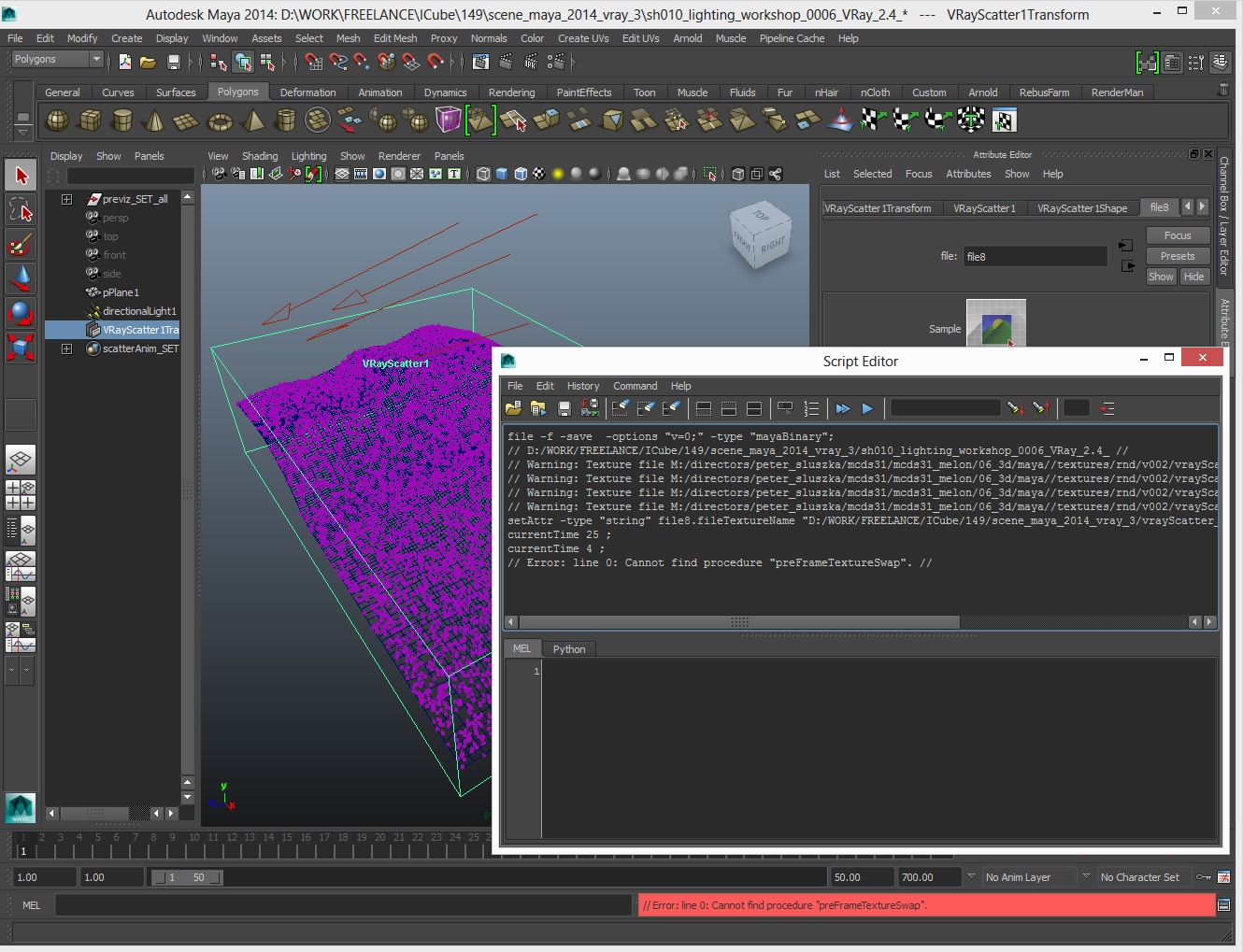Open the Edit Mesh menu
Viewport: 1243px width, 952px height.
coord(395,38)
